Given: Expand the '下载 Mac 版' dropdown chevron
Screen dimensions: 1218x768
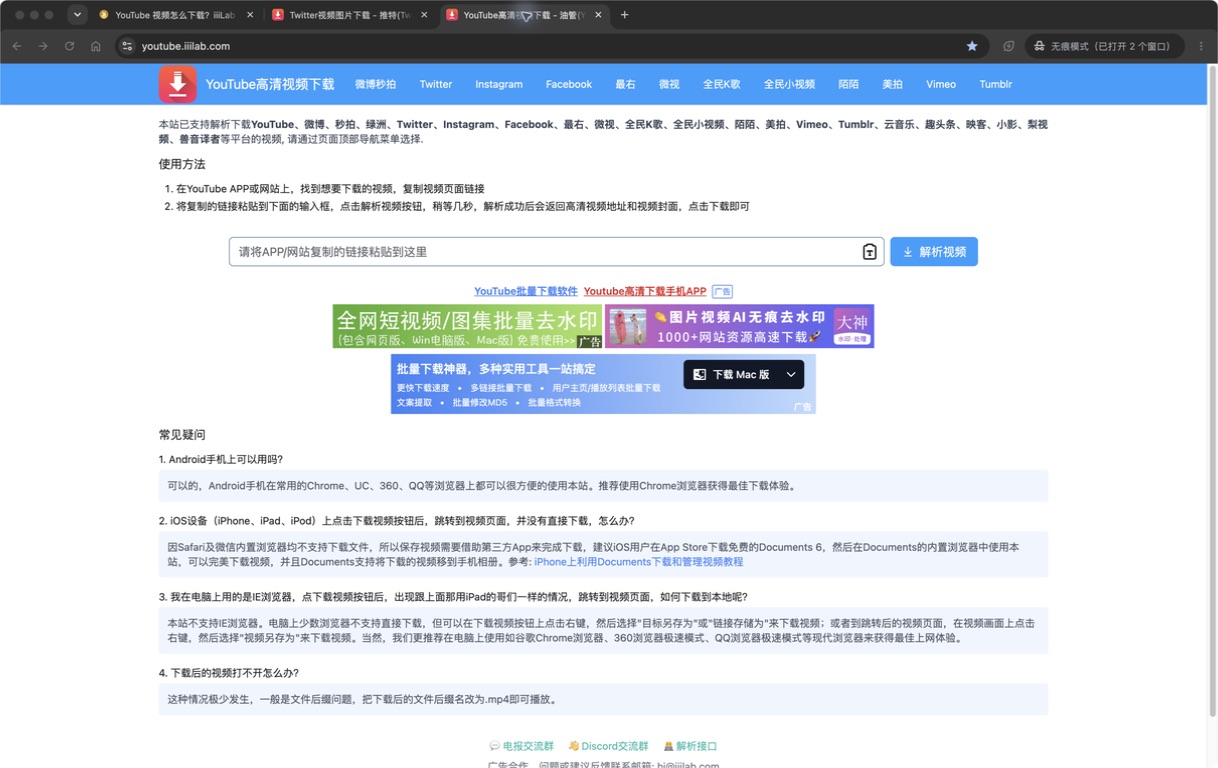Looking at the screenshot, I should pos(791,375).
